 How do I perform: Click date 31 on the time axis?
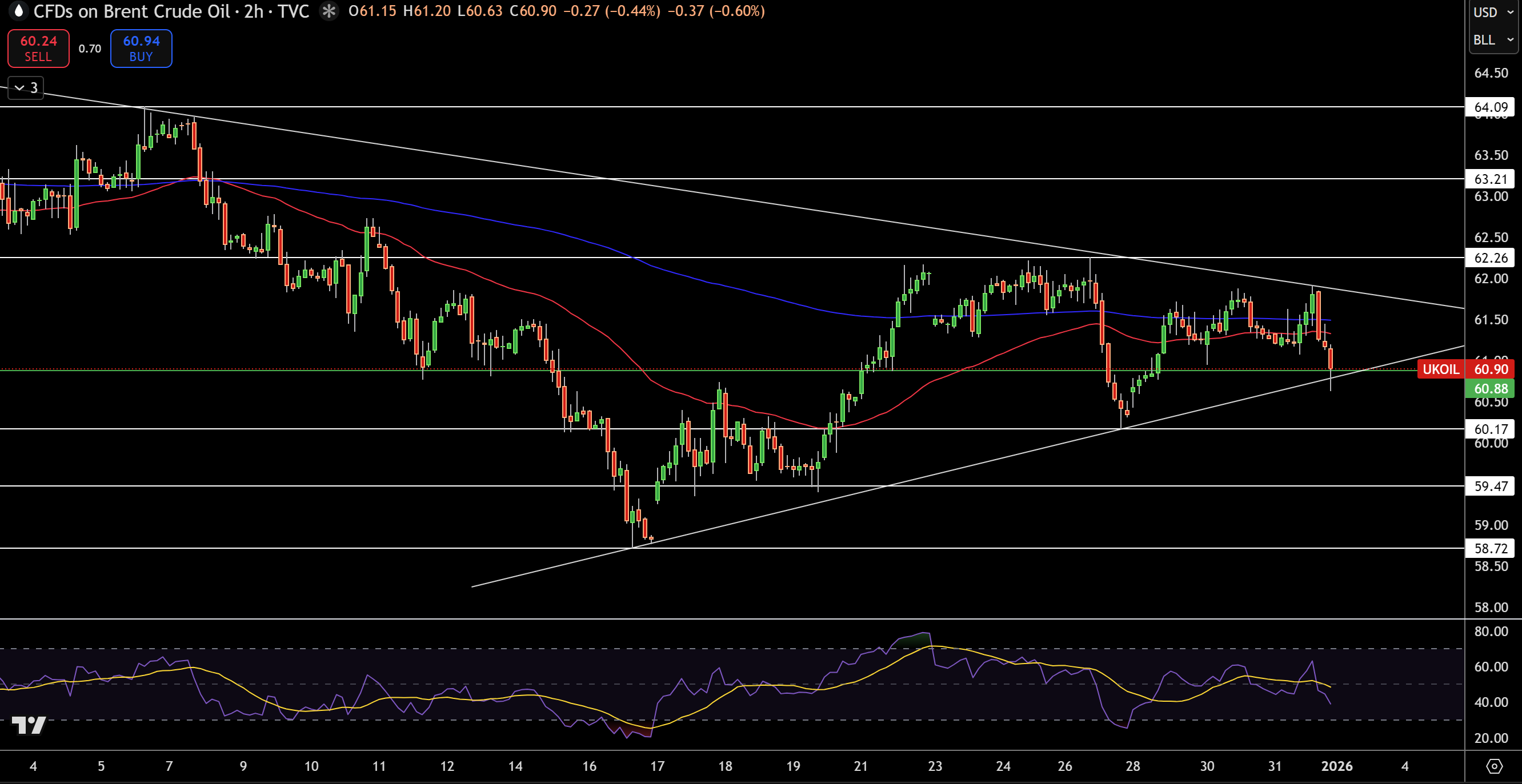pos(1275,766)
